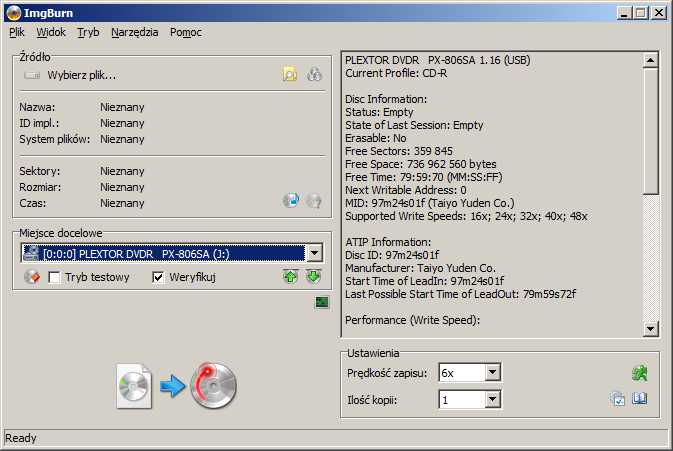673x451 pixels.
Task: Click the drive icon in destination combo box
Action: click(x=31, y=253)
